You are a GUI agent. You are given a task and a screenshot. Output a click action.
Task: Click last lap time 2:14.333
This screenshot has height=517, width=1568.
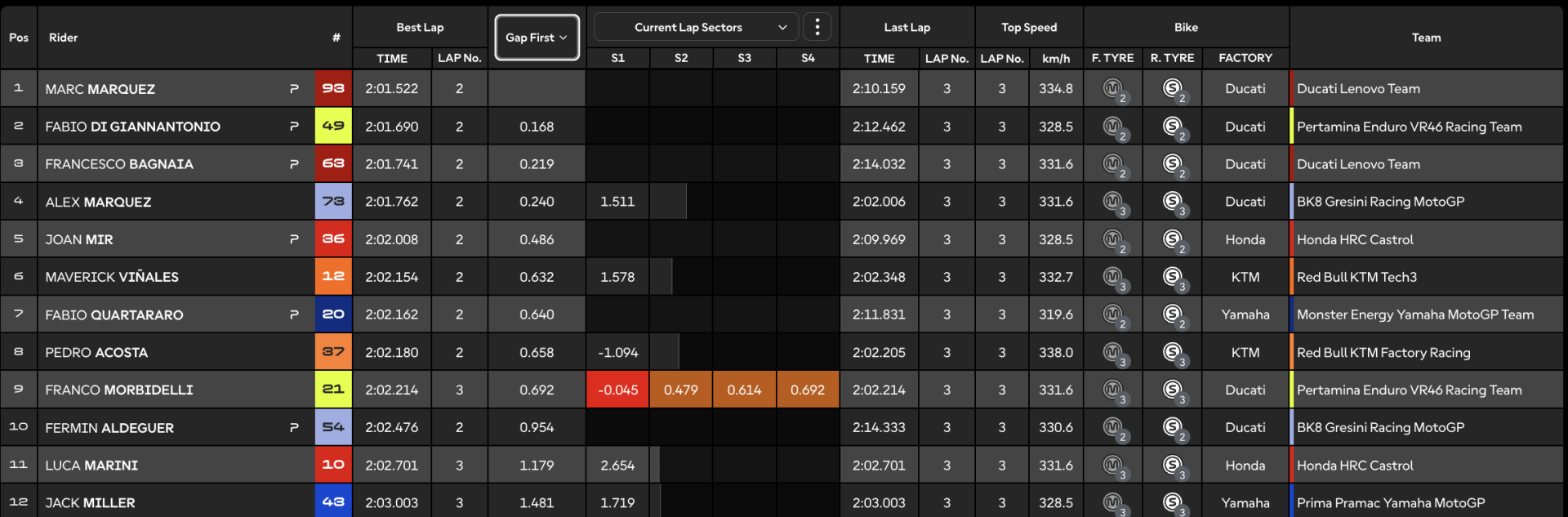click(879, 428)
